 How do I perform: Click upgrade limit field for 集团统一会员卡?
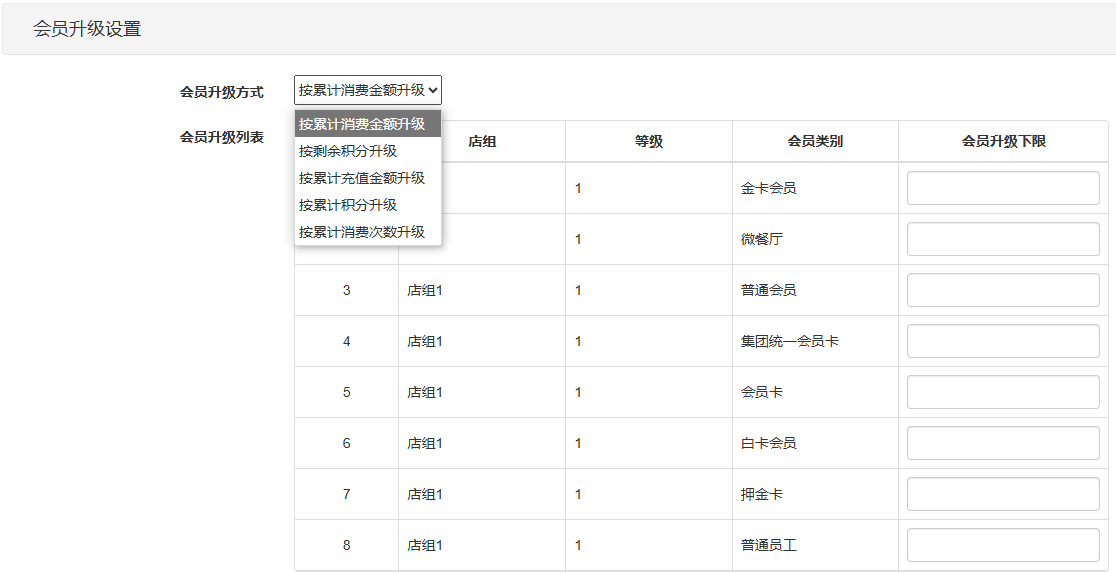click(1003, 342)
